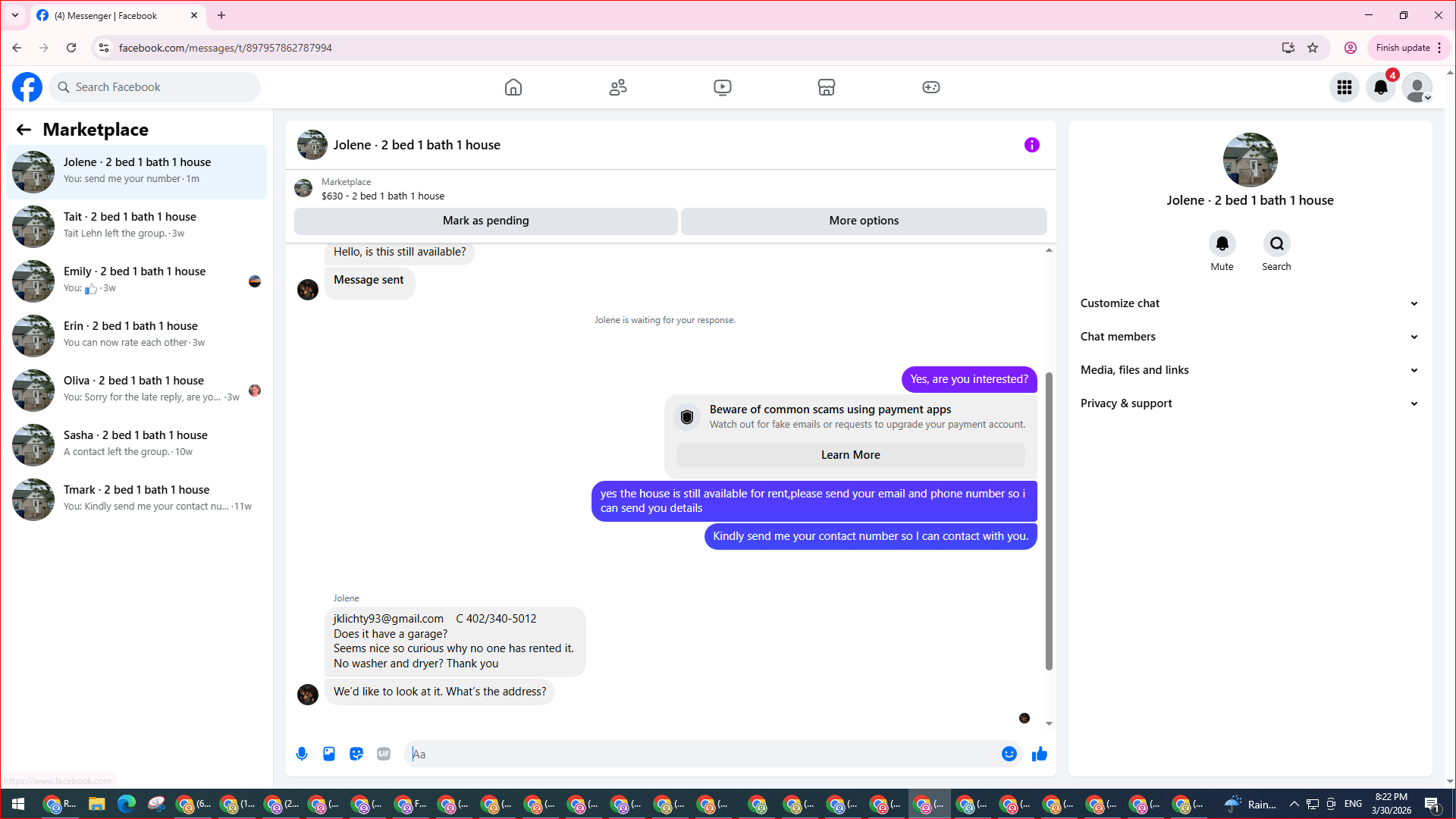The width and height of the screenshot is (1456, 819).
Task: Open the sticker picker icon
Action: [x=356, y=754]
